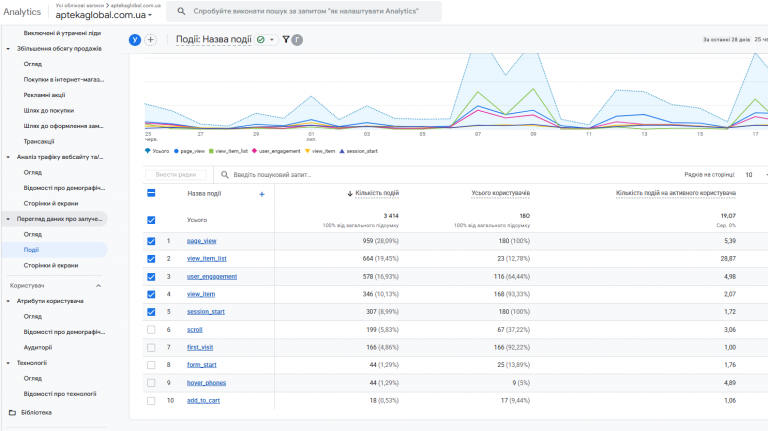The width and height of the screenshot is (768, 431).
Task: Tick the add_to_cart row checkbox
Action: click(151, 401)
